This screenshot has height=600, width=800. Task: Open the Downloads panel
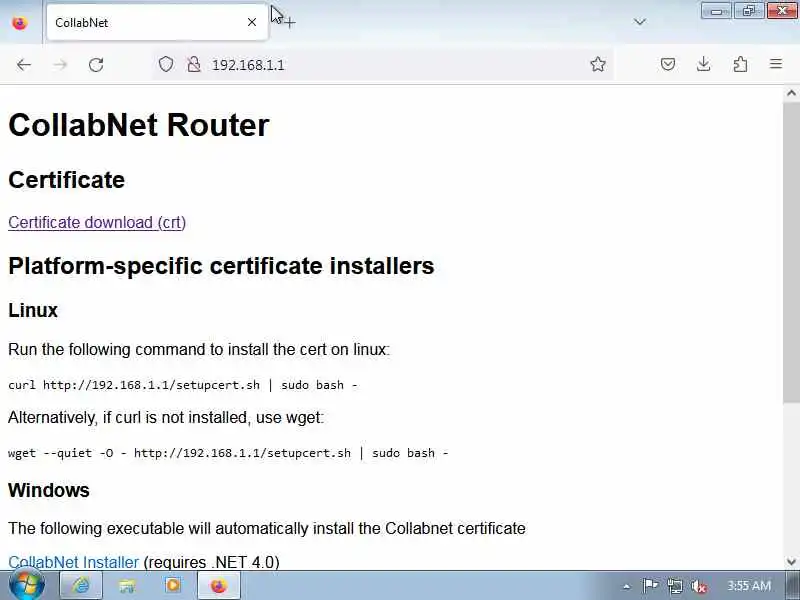pyautogui.click(x=704, y=64)
